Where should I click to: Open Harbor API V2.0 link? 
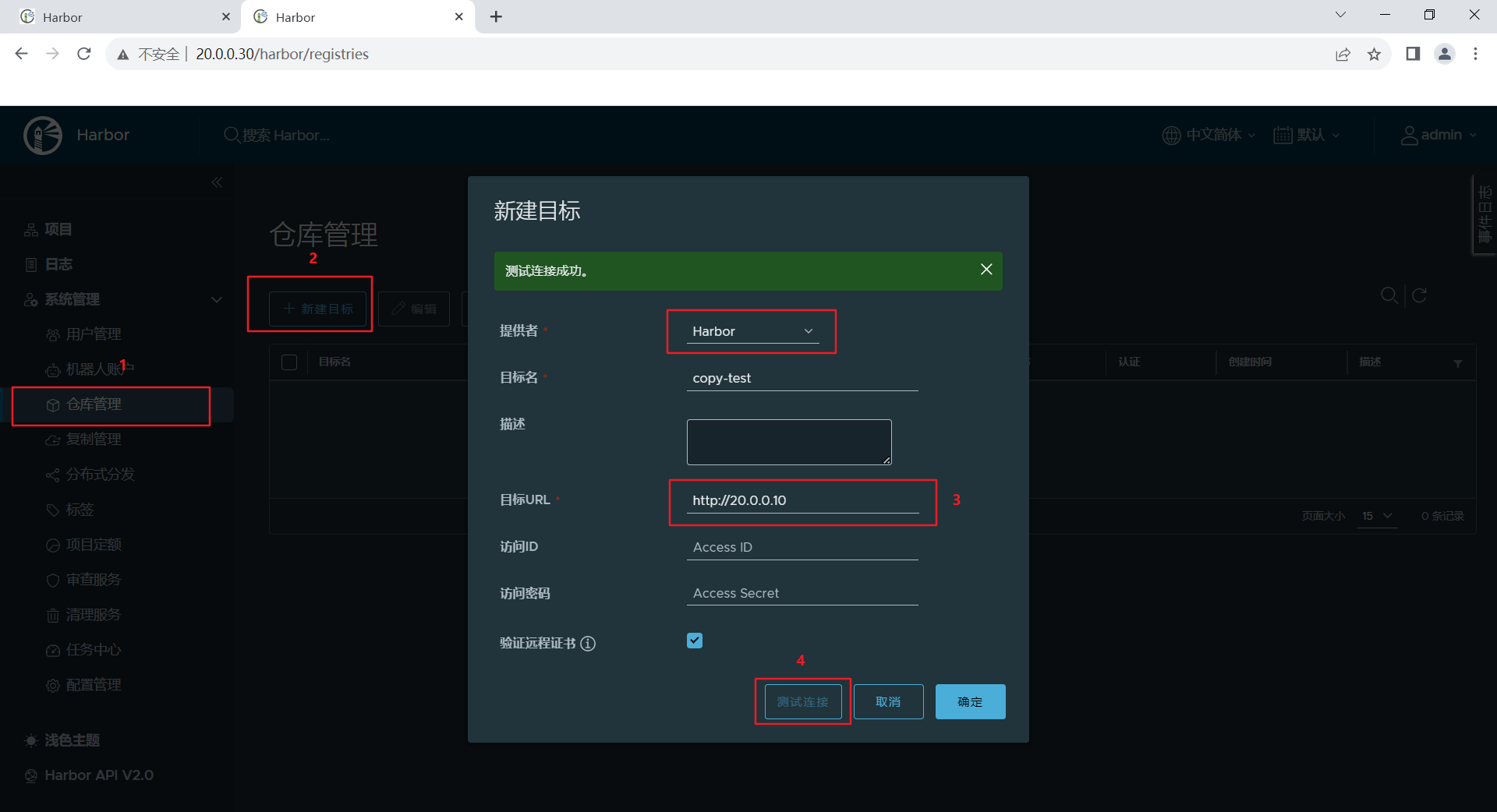tap(98, 775)
